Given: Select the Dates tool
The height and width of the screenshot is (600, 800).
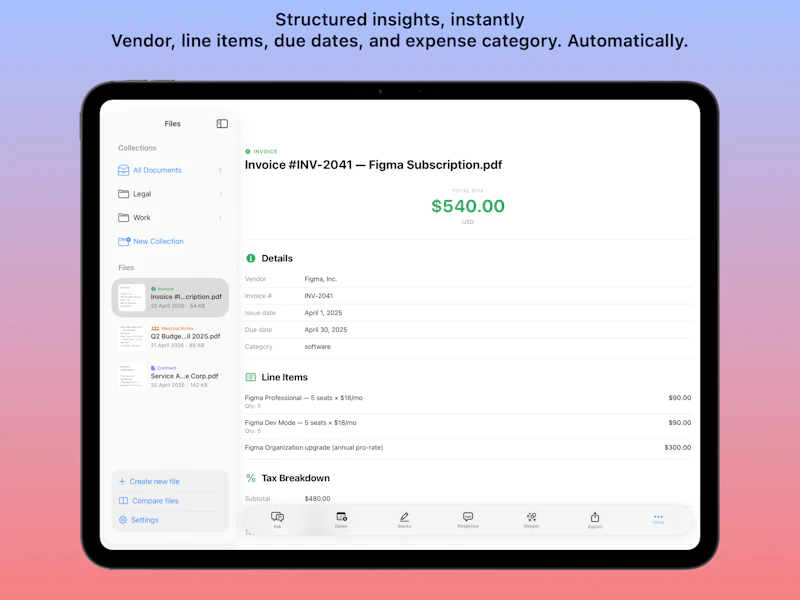Looking at the screenshot, I should click(x=340, y=515).
